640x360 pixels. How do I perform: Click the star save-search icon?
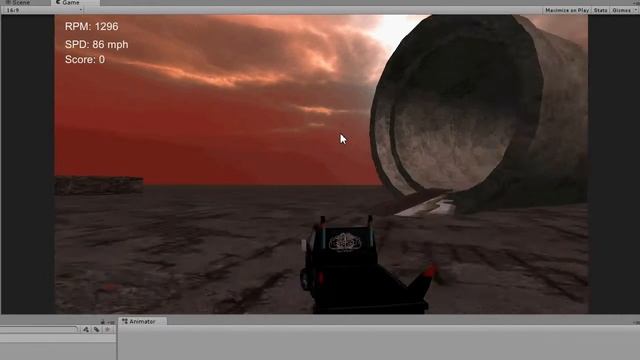click(108, 329)
